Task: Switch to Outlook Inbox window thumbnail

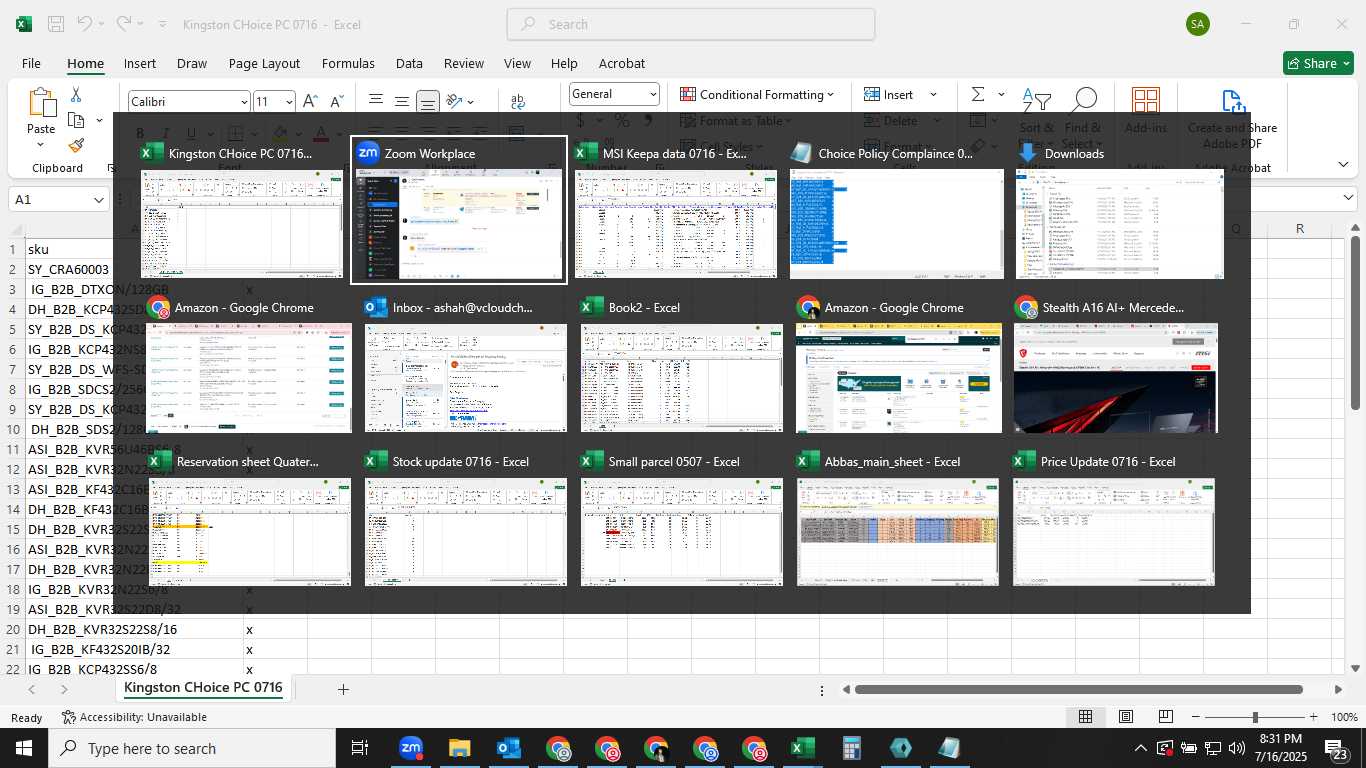Action: (466, 365)
